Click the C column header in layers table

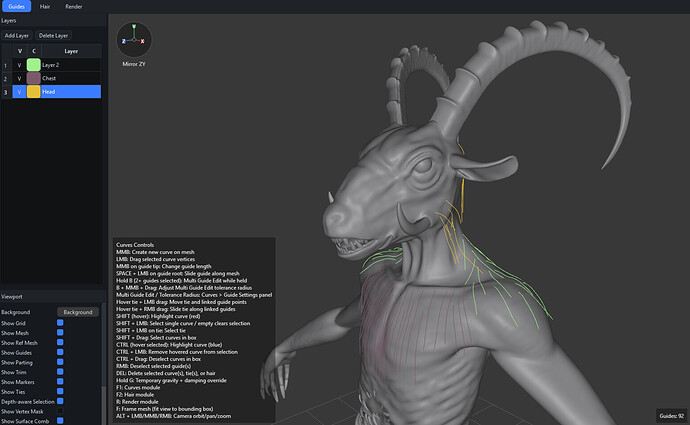click(x=34, y=51)
